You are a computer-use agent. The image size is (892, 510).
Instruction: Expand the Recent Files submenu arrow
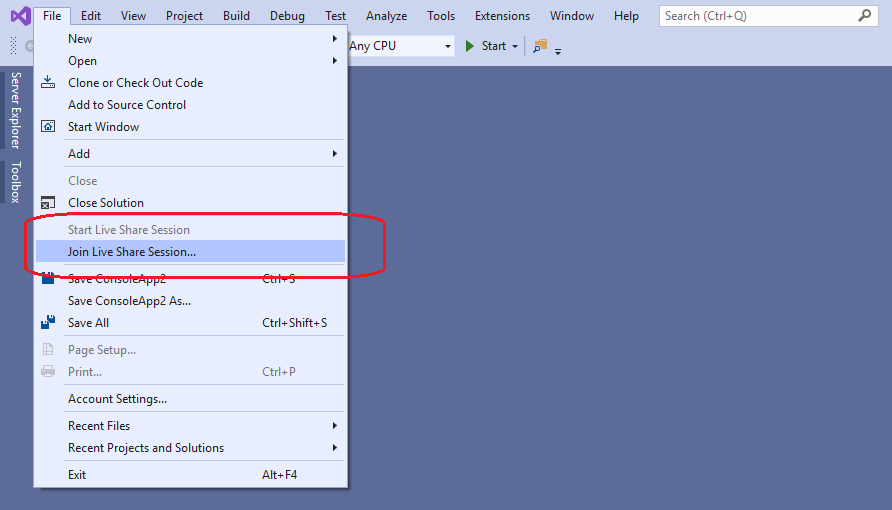pos(334,425)
